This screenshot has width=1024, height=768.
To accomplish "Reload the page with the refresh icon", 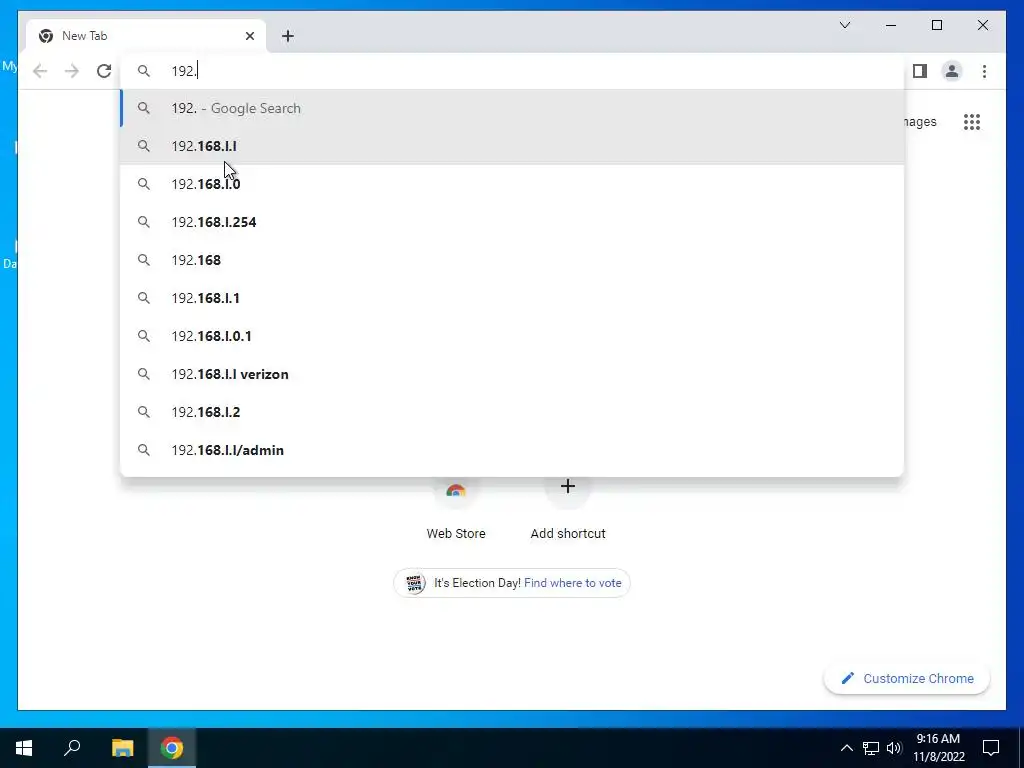I will 104,71.
